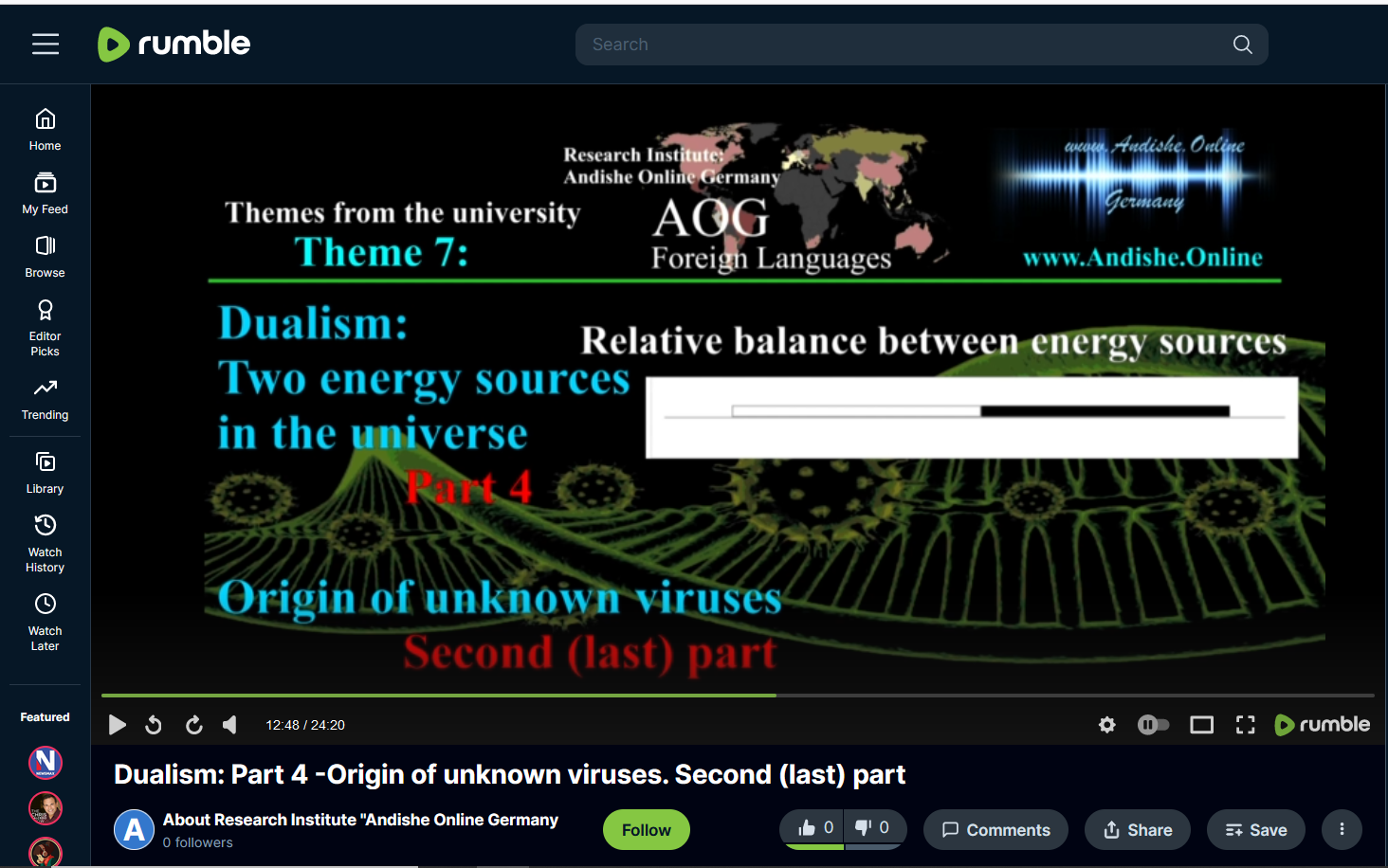Image resolution: width=1388 pixels, height=868 pixels.
Task: Open Watch History in the sidebar
Action: [x=45, y=544]
